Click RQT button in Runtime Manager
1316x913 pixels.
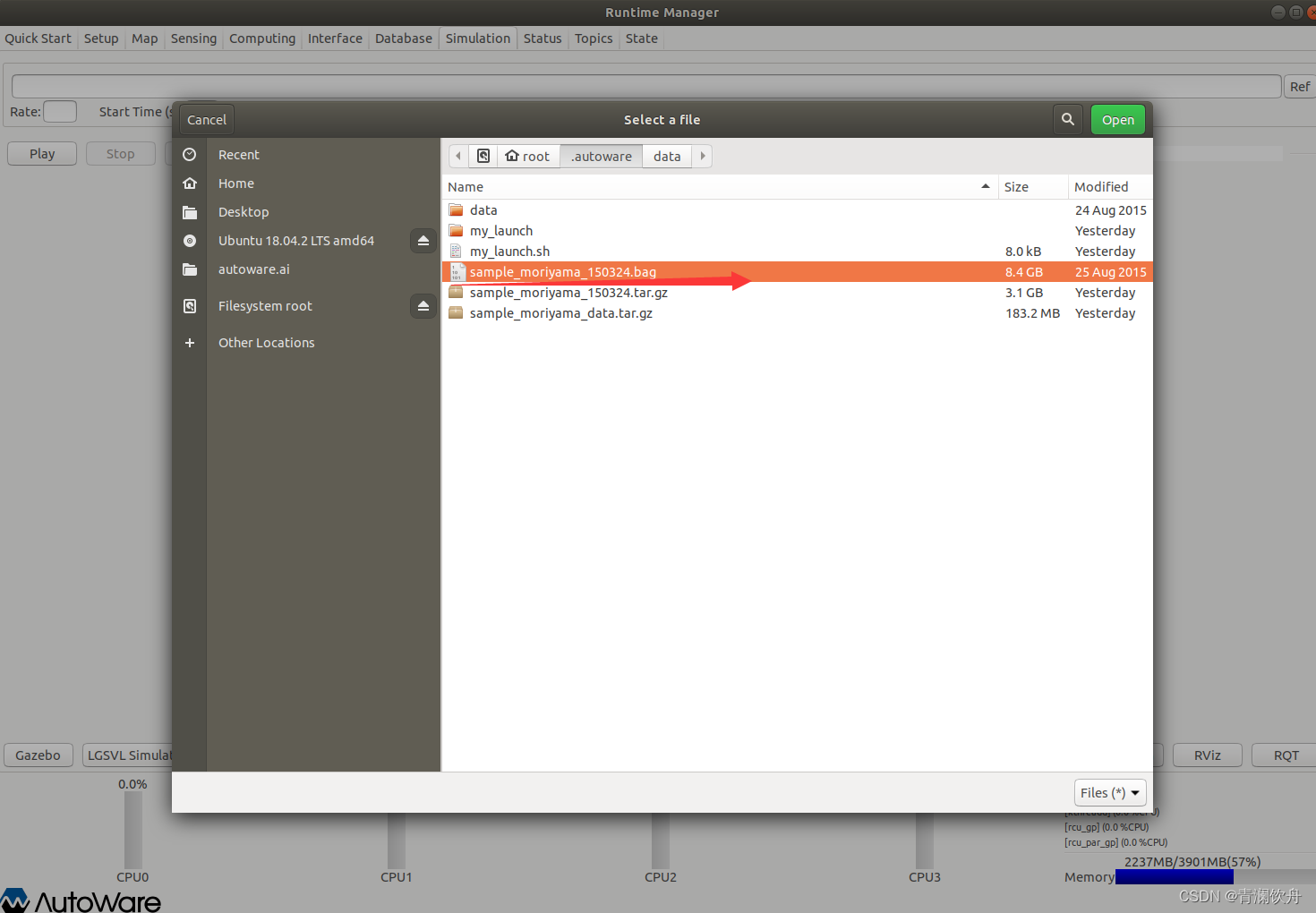[1286, 755]
